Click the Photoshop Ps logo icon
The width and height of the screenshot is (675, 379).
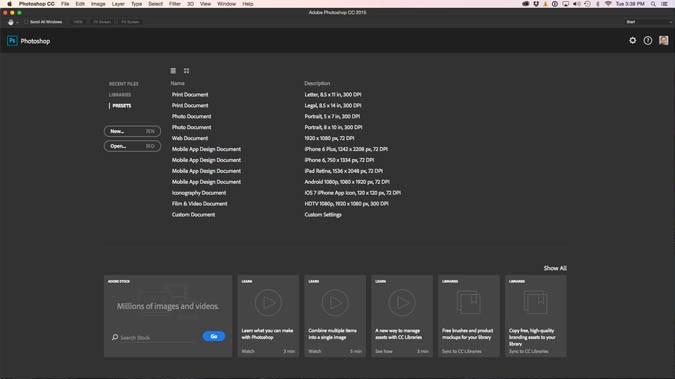pos(12,41)
